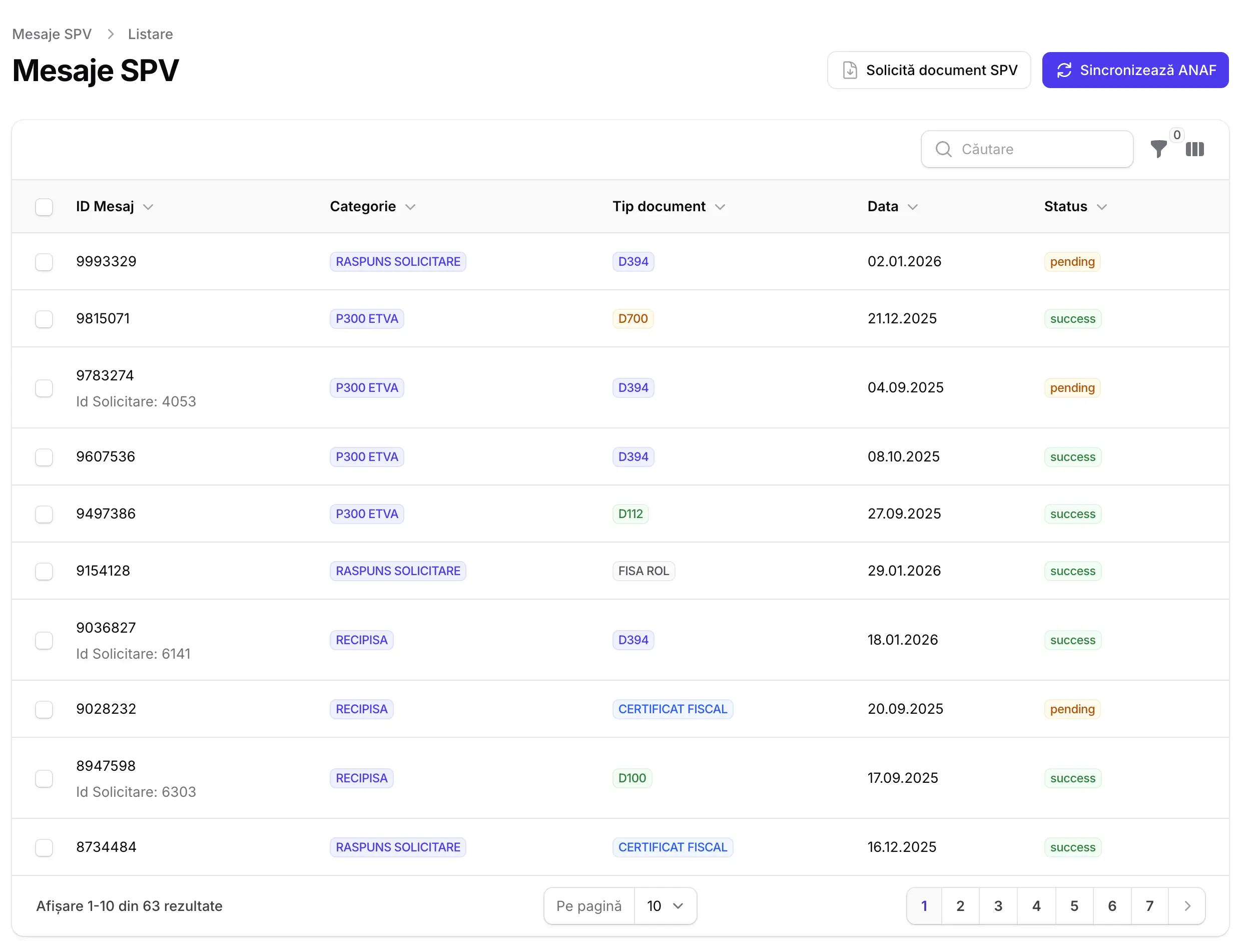This screenshot has height=952, width=1255.
Task: Toggle table columns via columns icon
Action: pyautogui.click(x=1194, y=149)
